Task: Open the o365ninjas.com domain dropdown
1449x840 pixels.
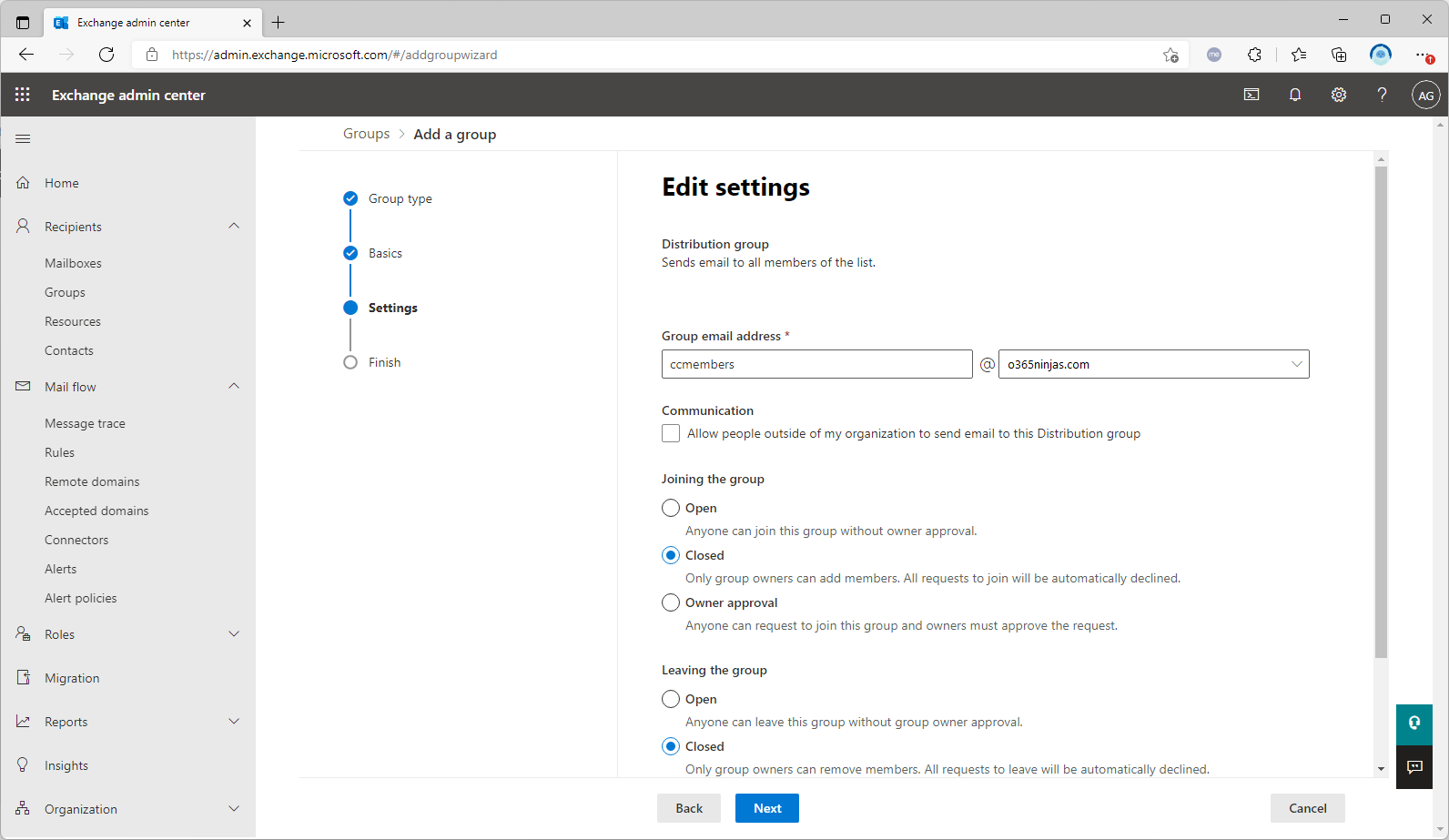Action: (x=1153, y=364)
